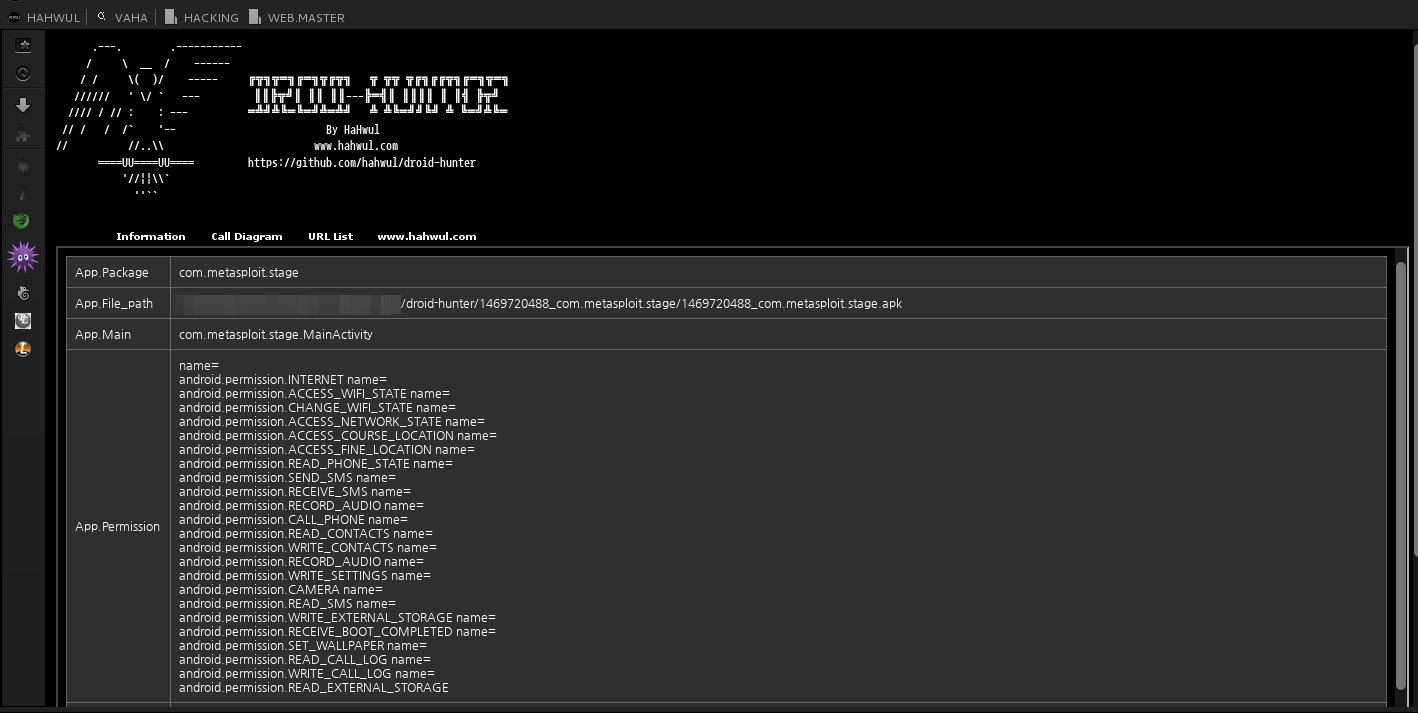The image size is (1418, 713).
Task: Follow the www.hahwul.com navigation link
Action: pos(426,237)
